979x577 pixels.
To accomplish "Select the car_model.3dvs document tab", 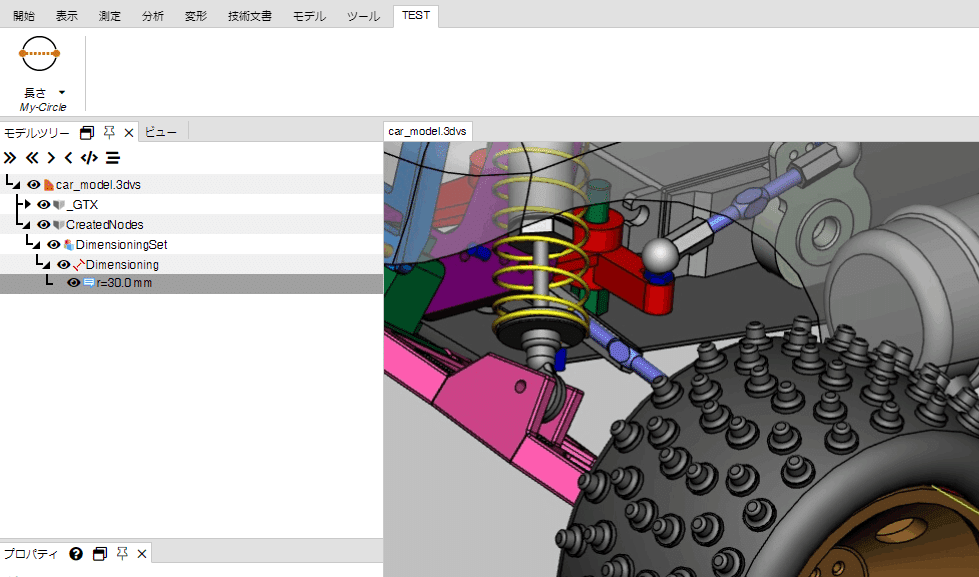I will point(428,132).
